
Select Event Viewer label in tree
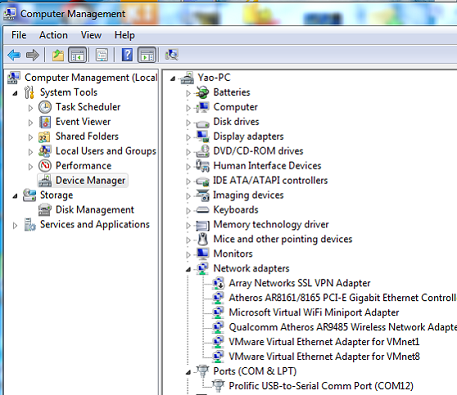click(83, 122)
